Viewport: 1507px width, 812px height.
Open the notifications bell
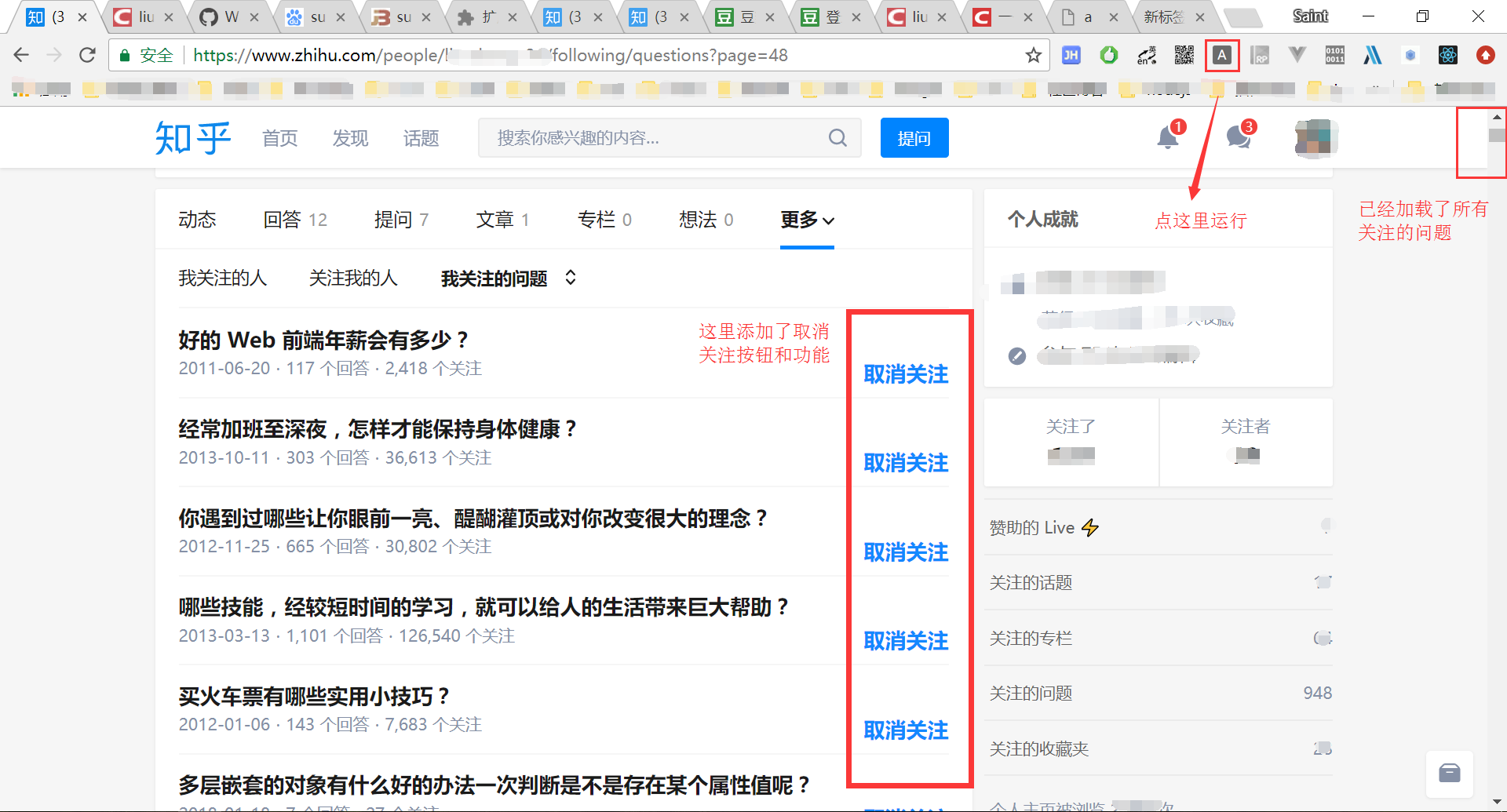1168,137
